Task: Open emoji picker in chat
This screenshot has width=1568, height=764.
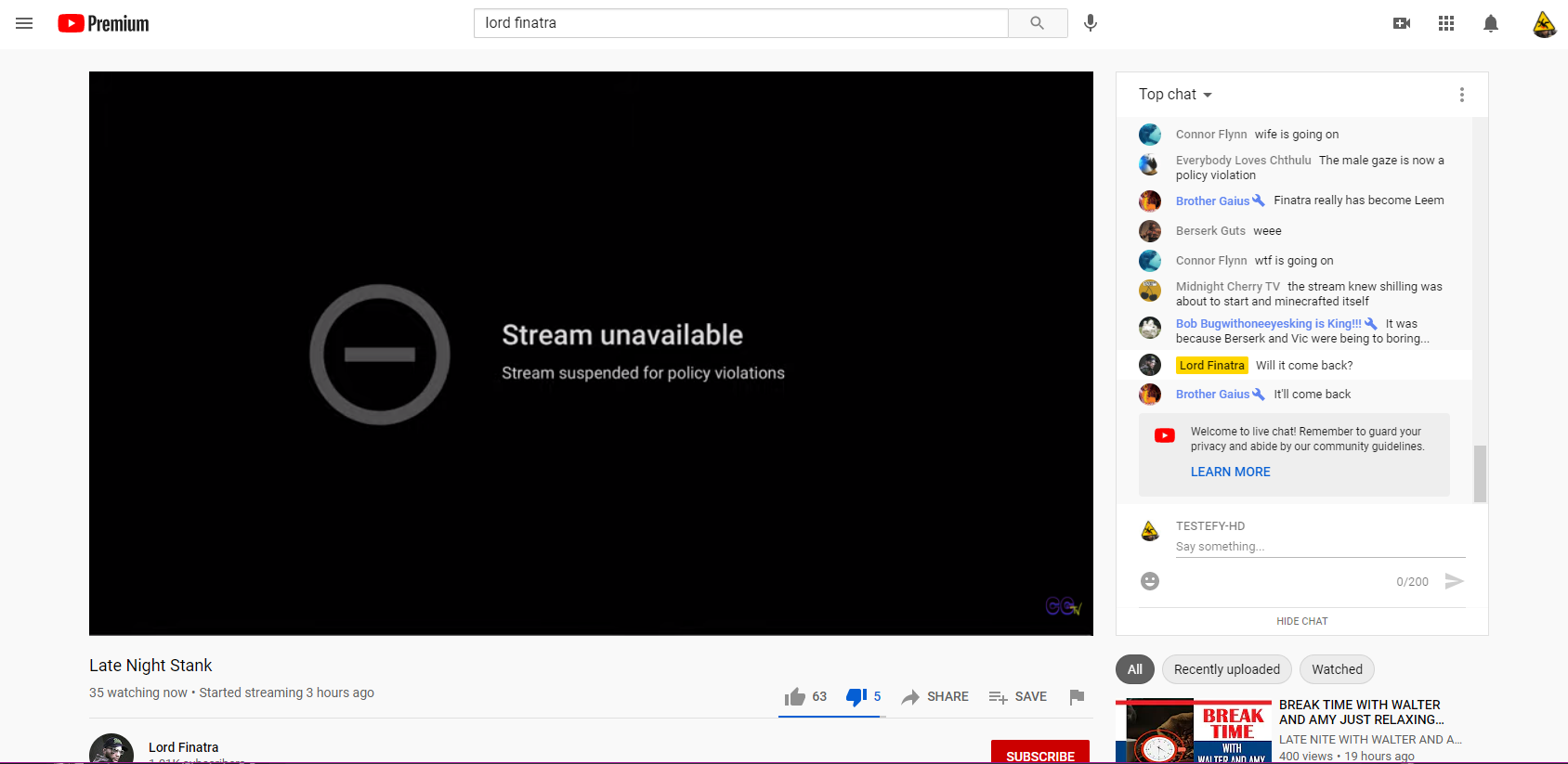Action: (1150, 581)
